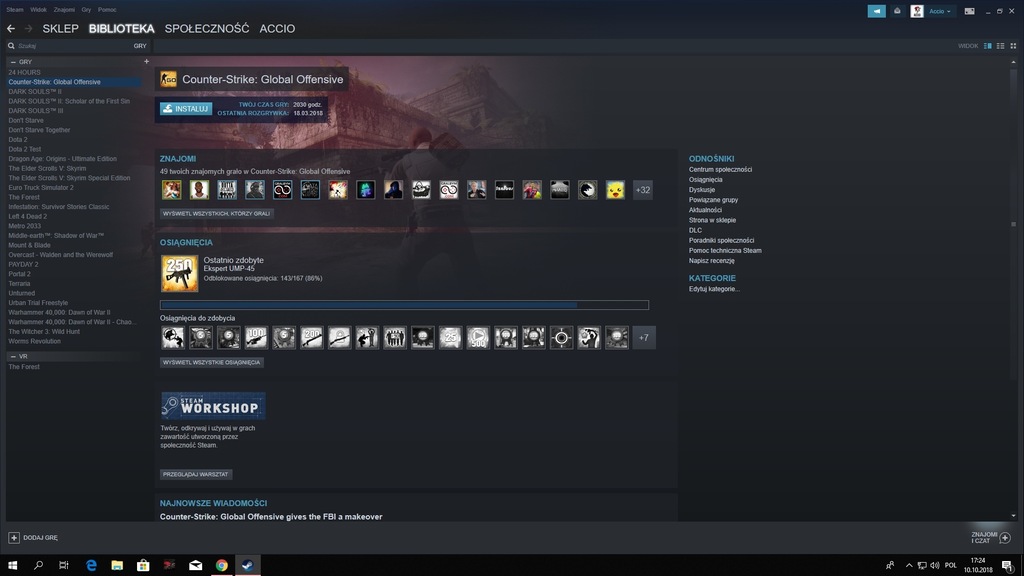Screen dimensions: 1024x576
Task: Click the locked achievement icon with 100
Action: (256, 338)
